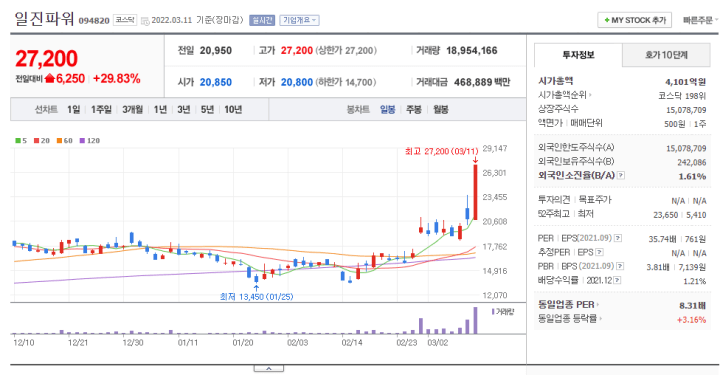Viewport: 720px width, 375px height.
Task: Click the orange 60-day moving average legend
Action: pyautogui.click(x=65, y=141)
